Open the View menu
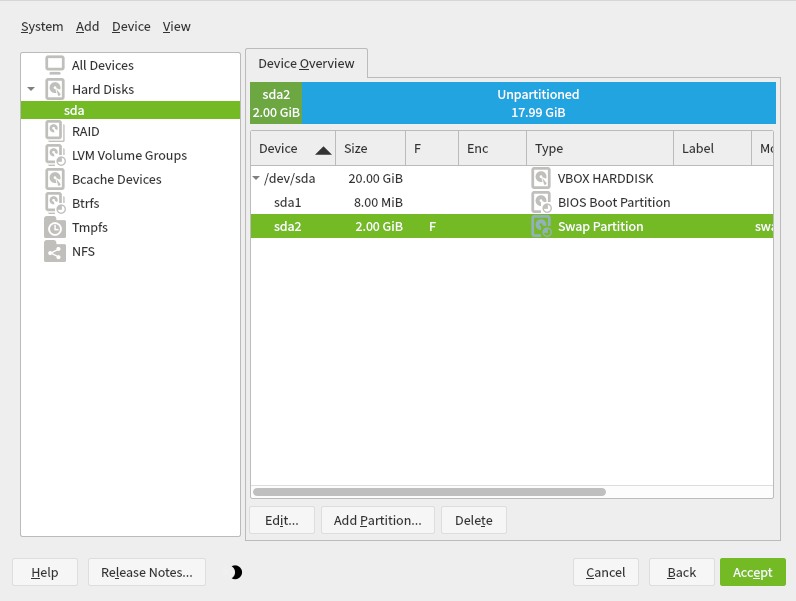796x601 pixels. (x=177, y=26)
